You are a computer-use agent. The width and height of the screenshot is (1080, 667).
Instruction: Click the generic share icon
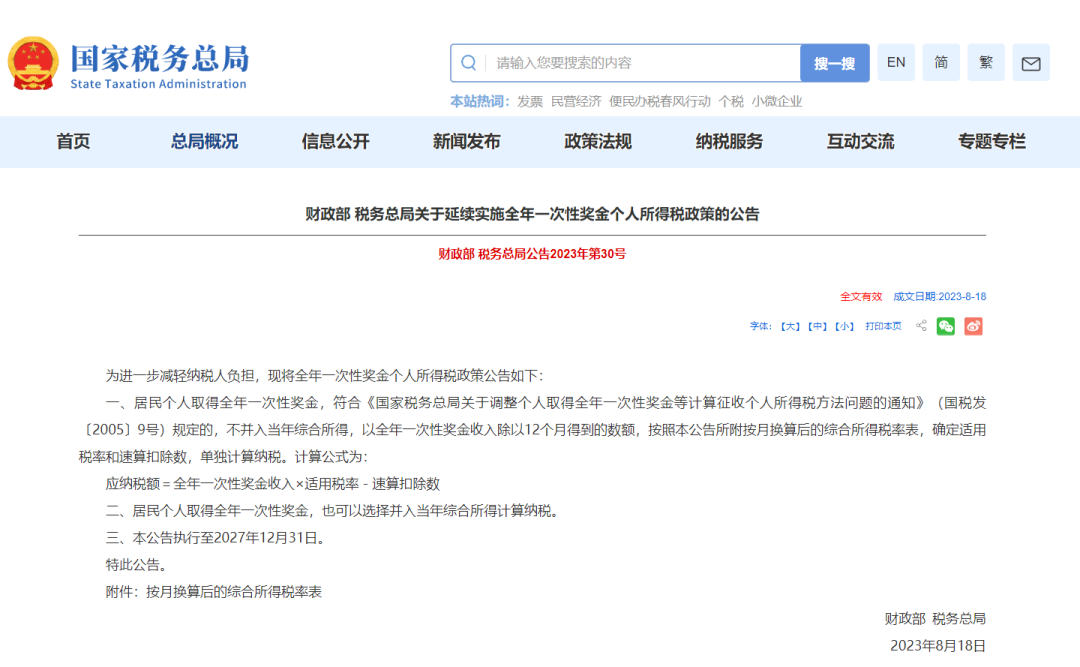921,326
